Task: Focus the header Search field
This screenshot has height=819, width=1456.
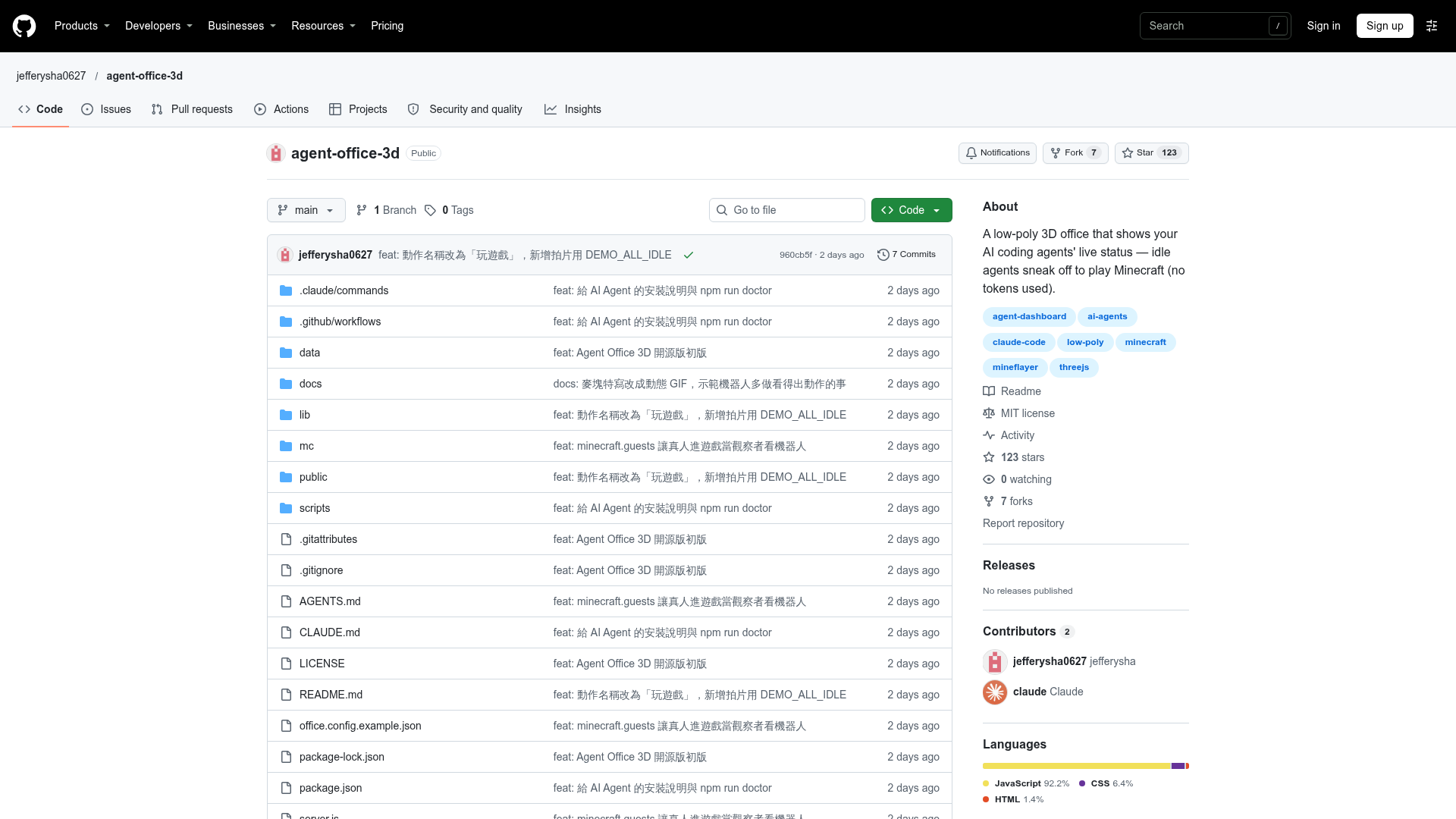Action: tap(1215, 26)
